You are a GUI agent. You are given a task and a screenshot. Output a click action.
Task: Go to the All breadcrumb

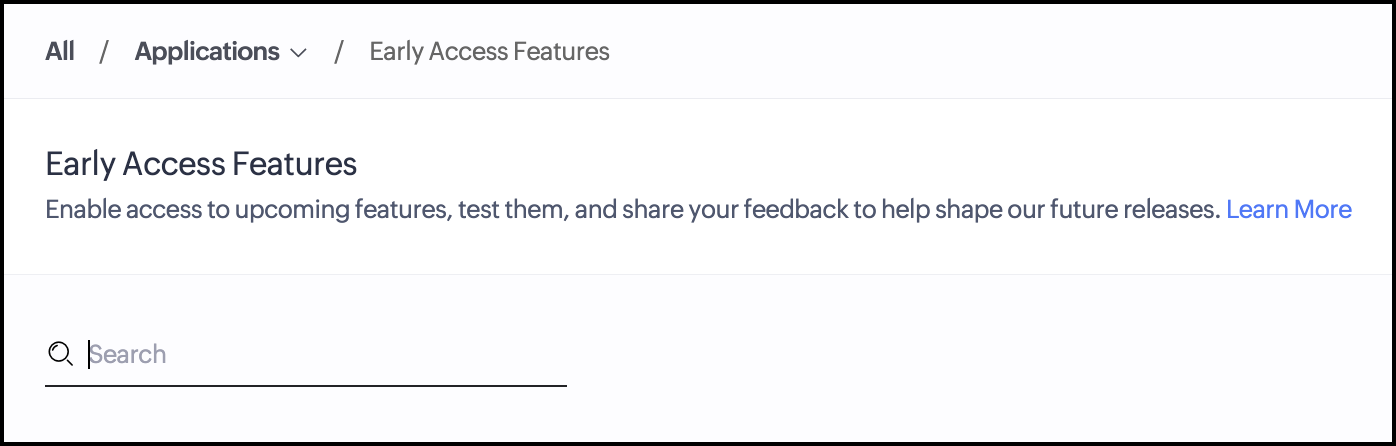click(60, 52)
